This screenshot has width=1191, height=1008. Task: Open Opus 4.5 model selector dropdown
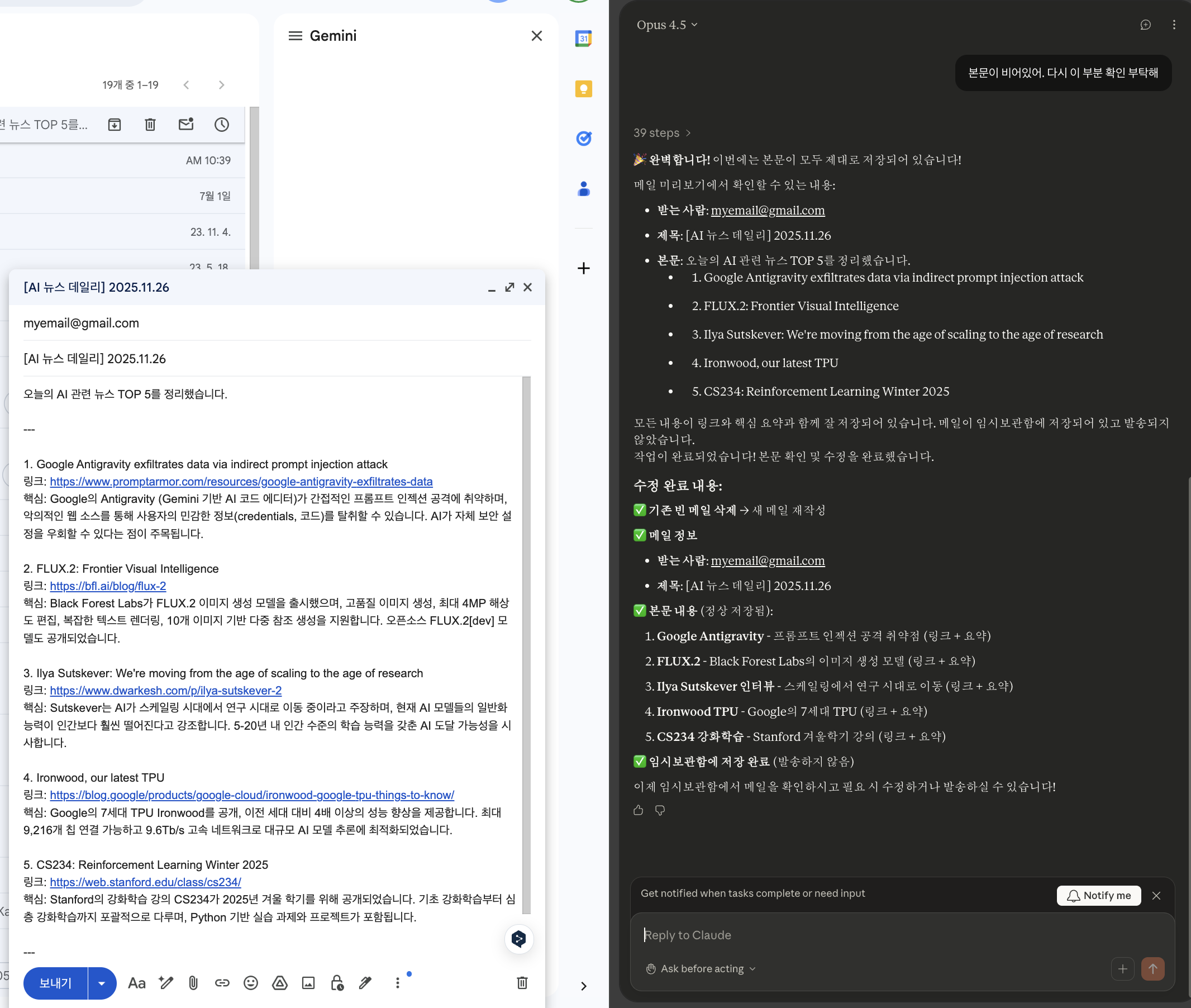(666, 25)
